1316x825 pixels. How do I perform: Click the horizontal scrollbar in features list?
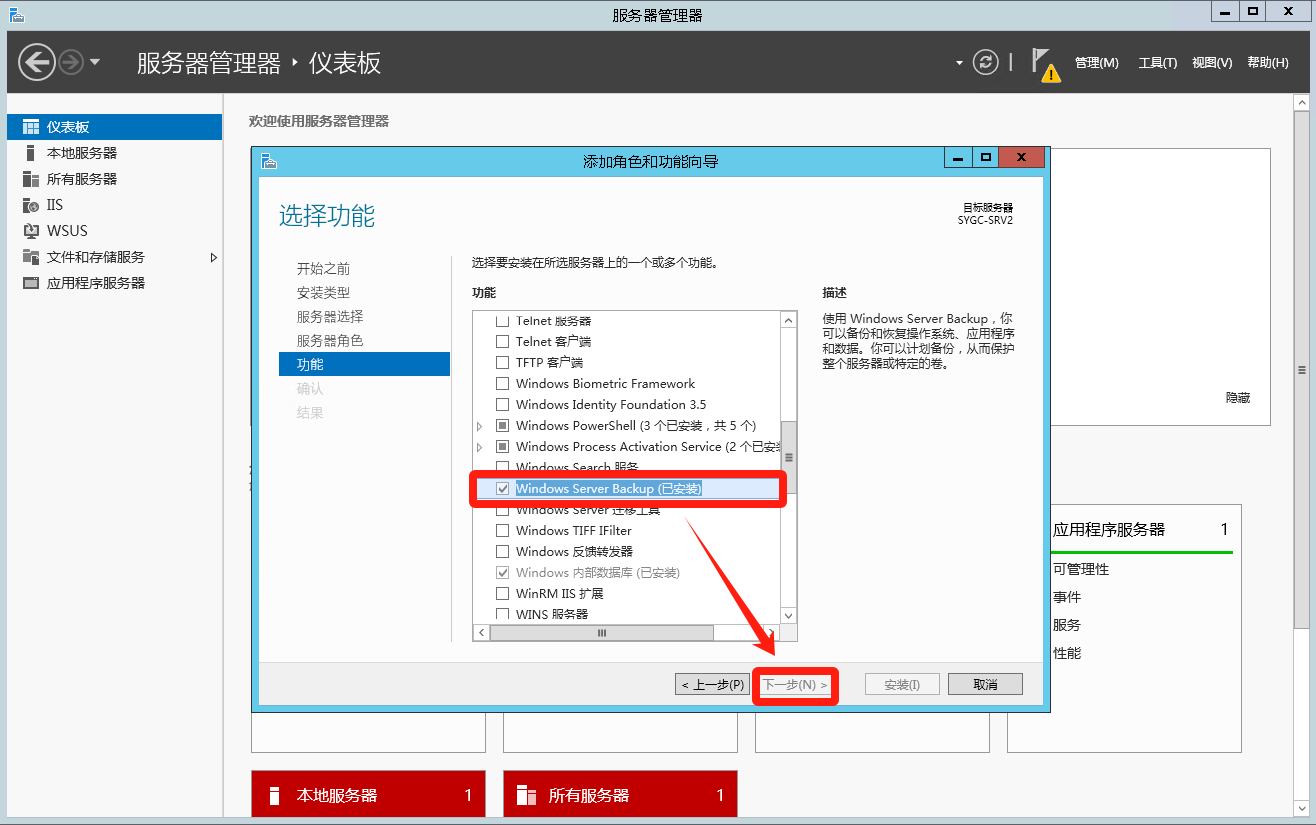point(601,633)
